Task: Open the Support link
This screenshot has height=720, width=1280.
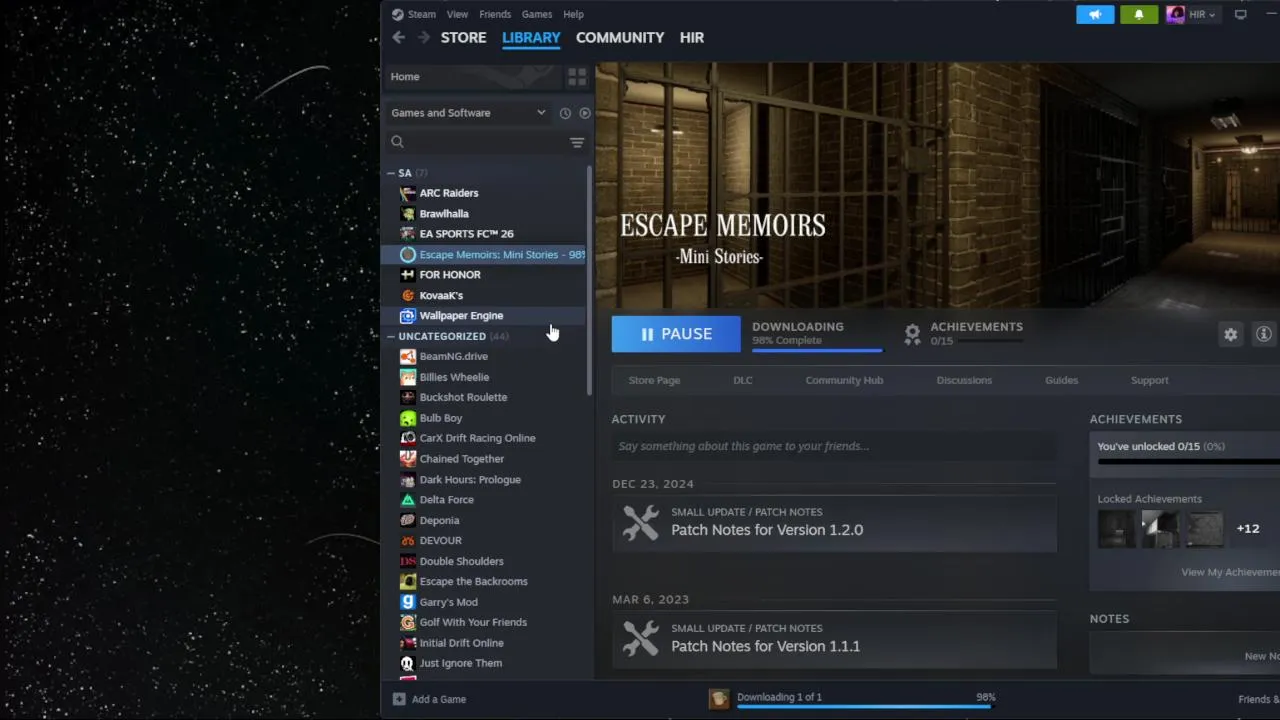Action: [x=1149, y=380]
